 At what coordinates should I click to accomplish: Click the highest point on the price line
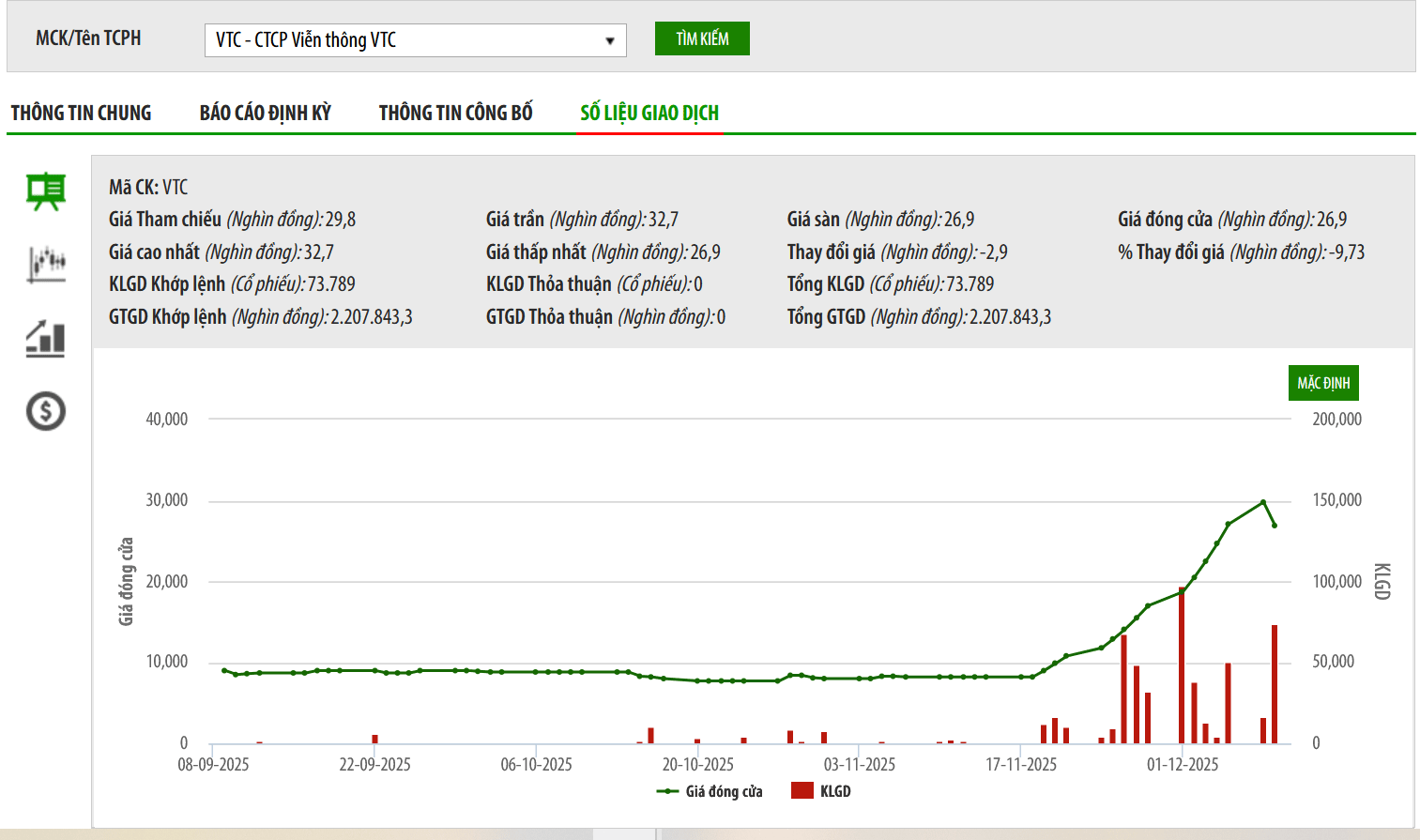click(x=1263, y=502)
